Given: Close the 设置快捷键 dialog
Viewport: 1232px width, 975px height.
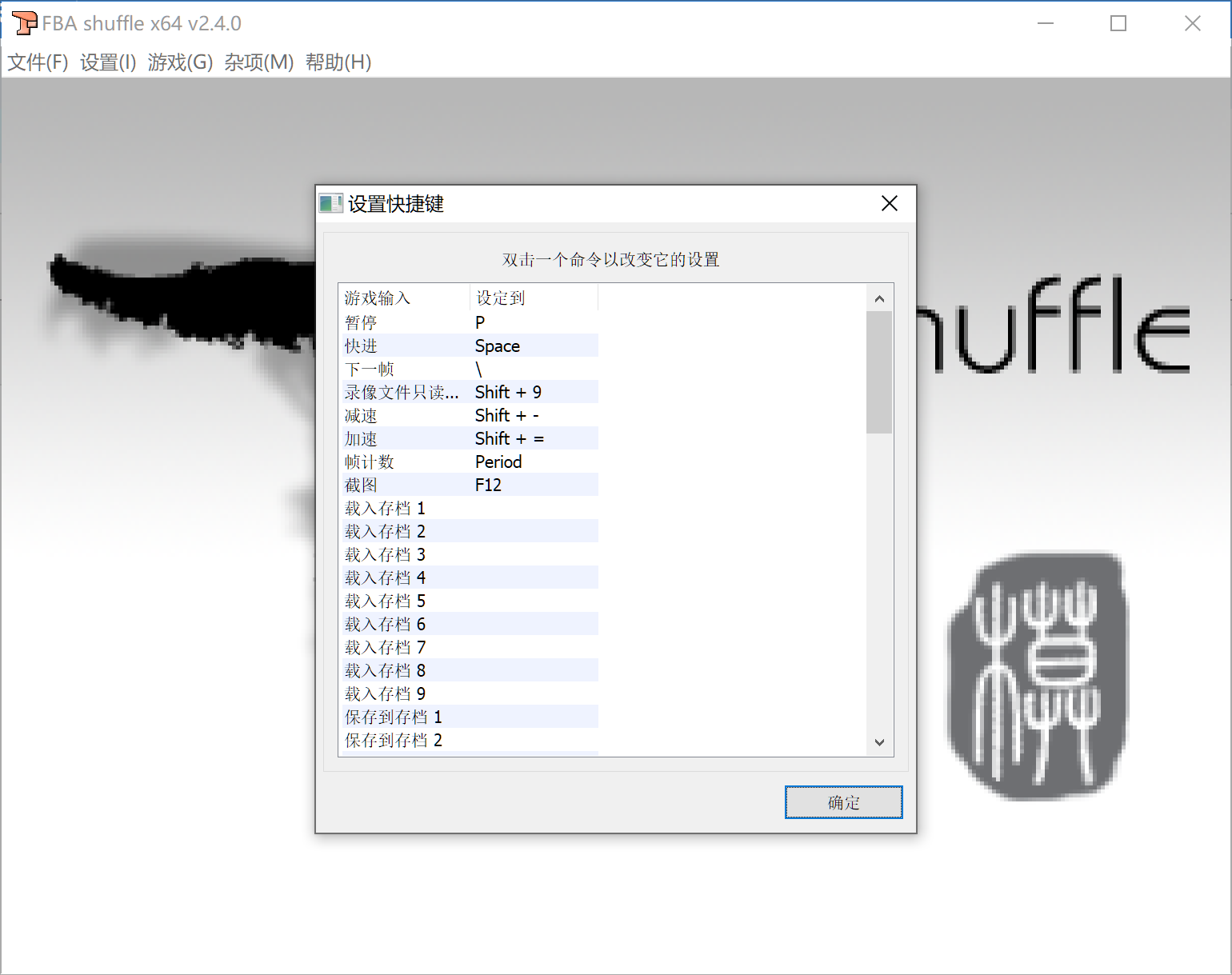Looking at the screenshot, I should tap(889, 204).
